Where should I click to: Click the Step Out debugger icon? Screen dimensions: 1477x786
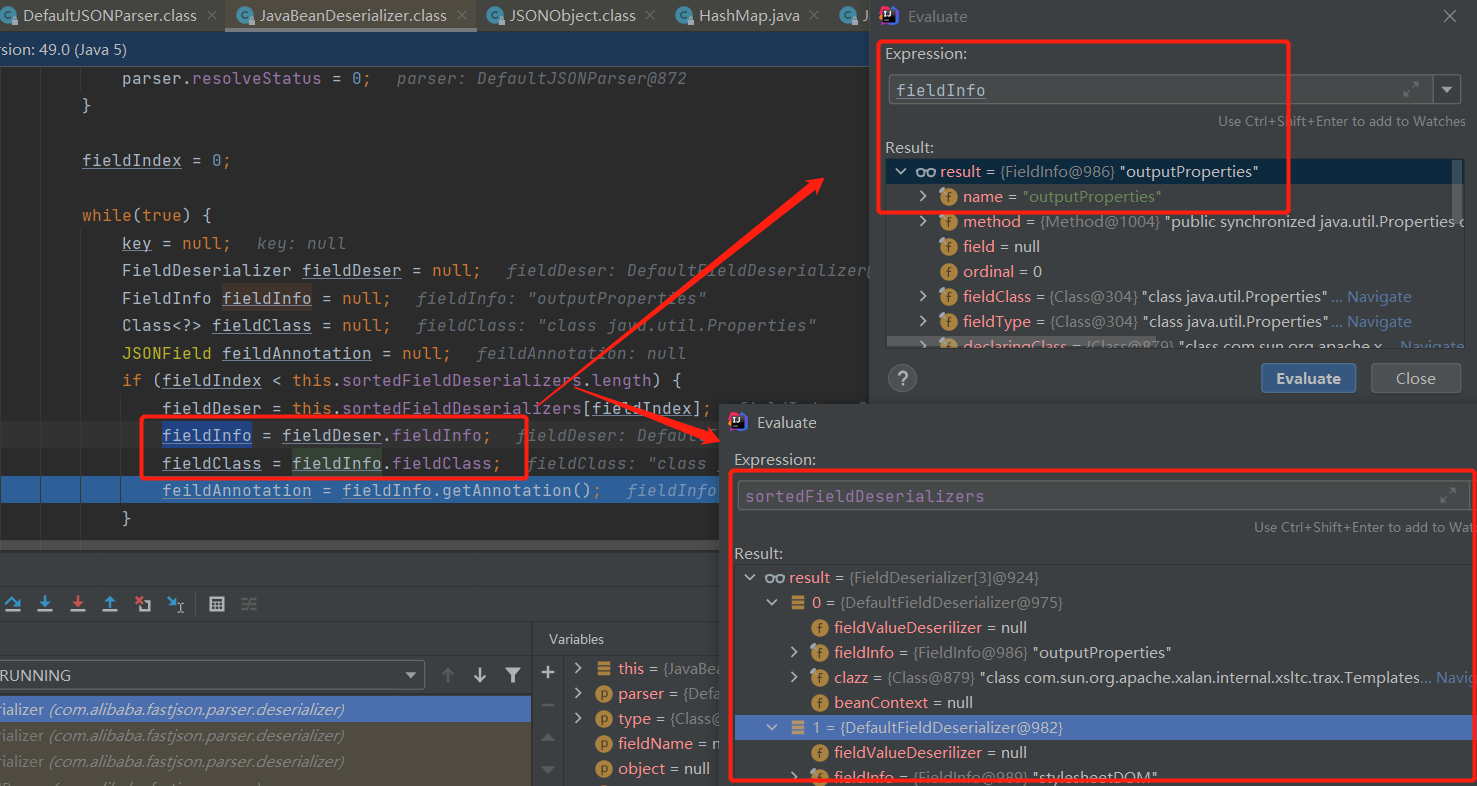click(110, 603)
